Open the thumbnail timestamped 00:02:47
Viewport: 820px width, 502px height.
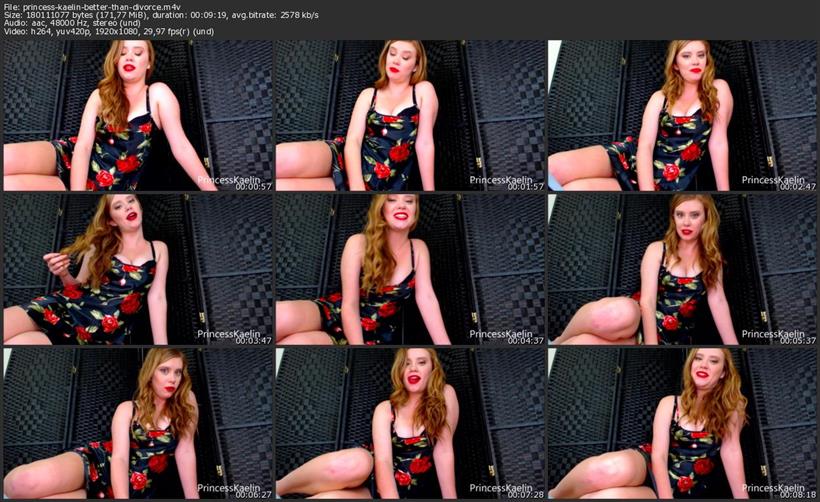[x=682, y=115]
